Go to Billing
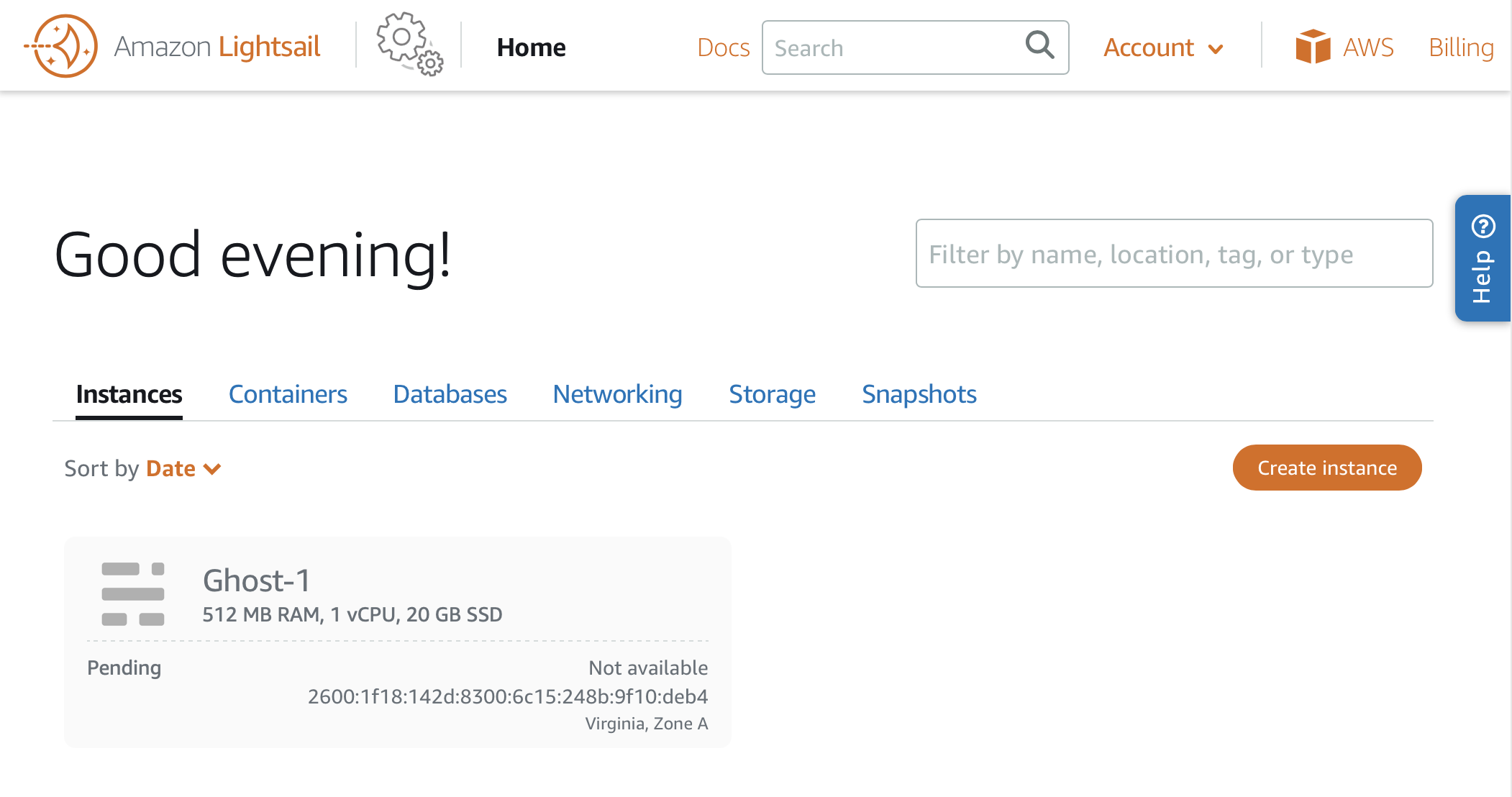This screenshot has height=797, width=1512. 1461,46
